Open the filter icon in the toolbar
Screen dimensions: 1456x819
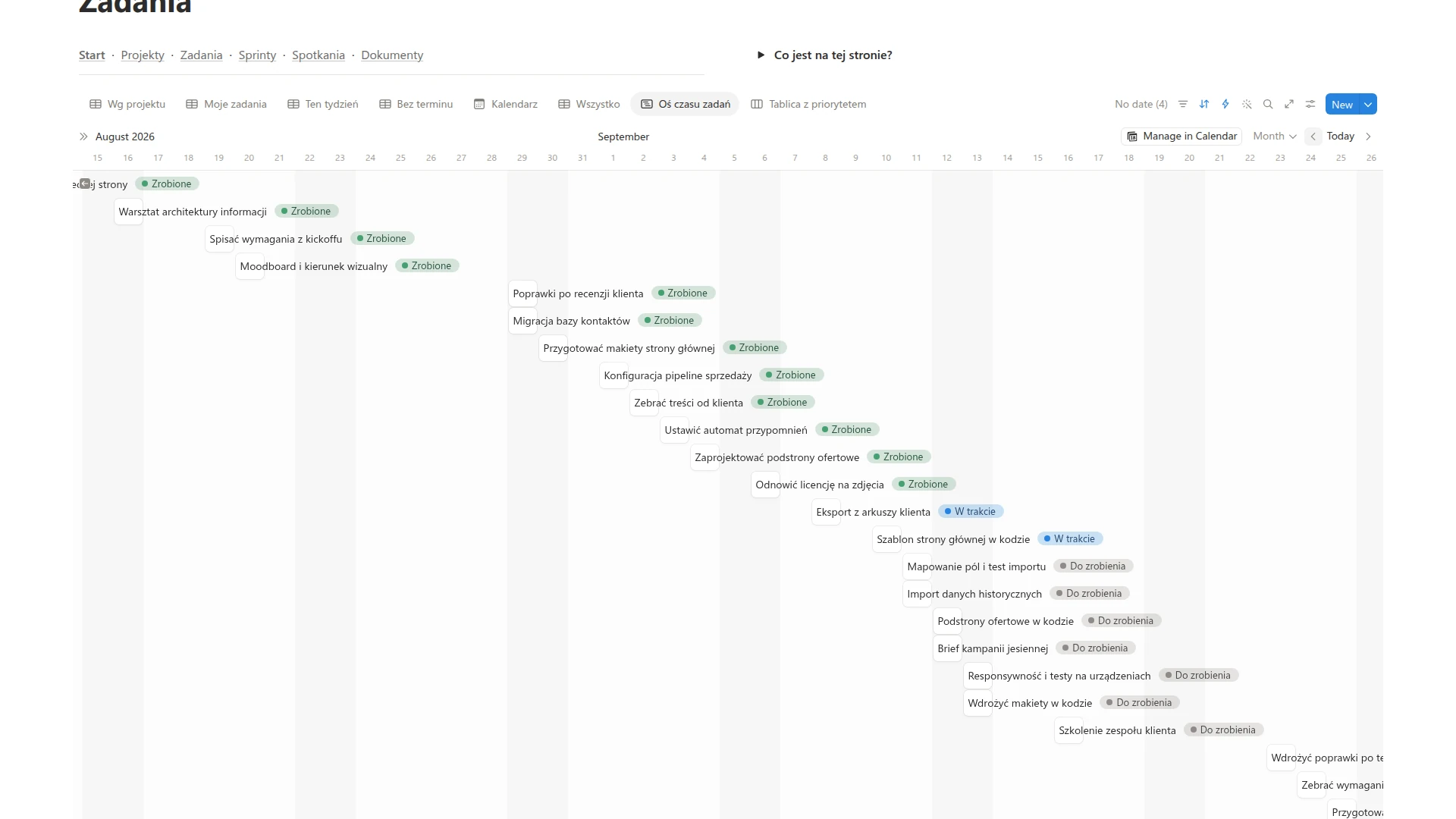pyautogui.click(x=1183, y=104)
